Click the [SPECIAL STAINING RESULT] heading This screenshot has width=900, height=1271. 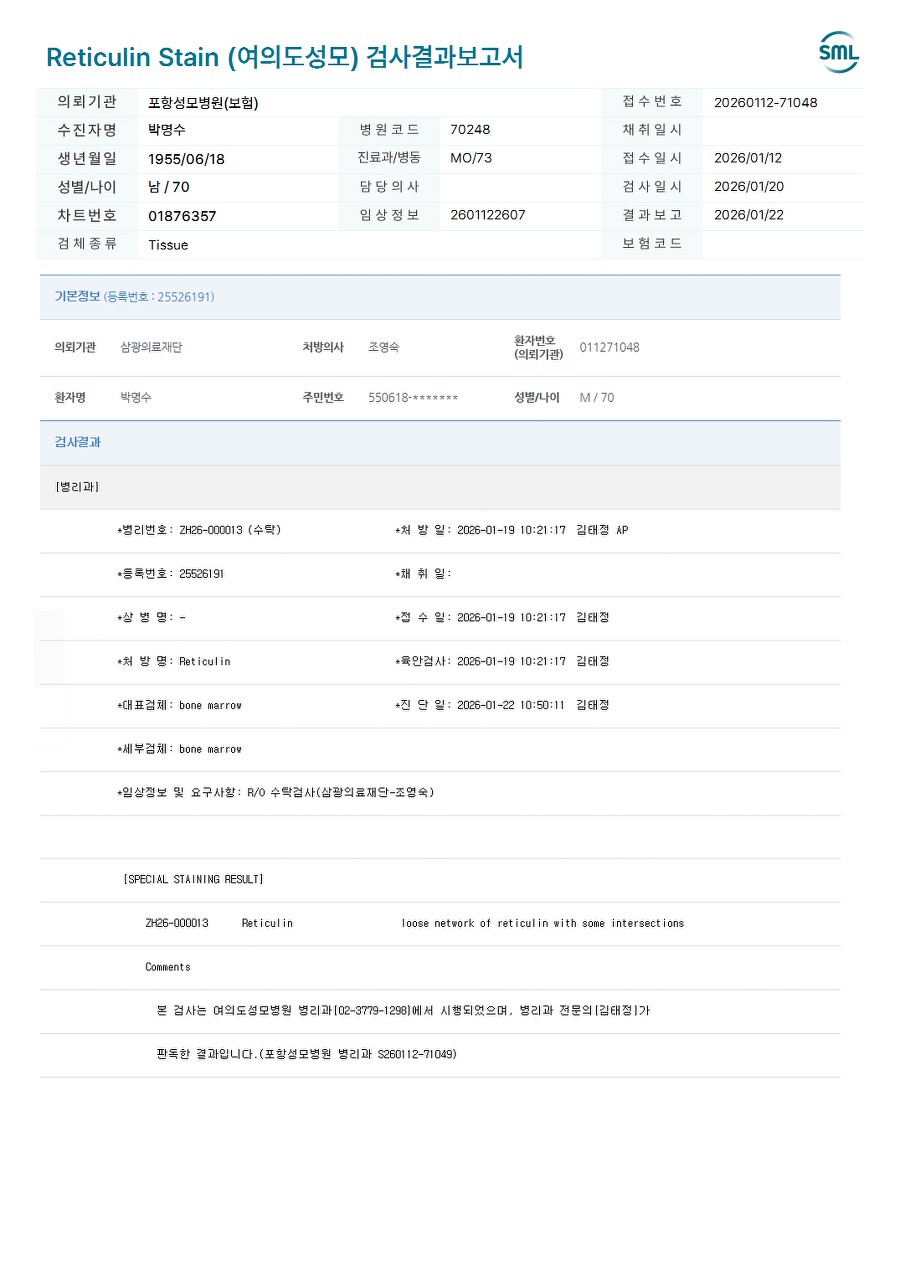point(193,880)
